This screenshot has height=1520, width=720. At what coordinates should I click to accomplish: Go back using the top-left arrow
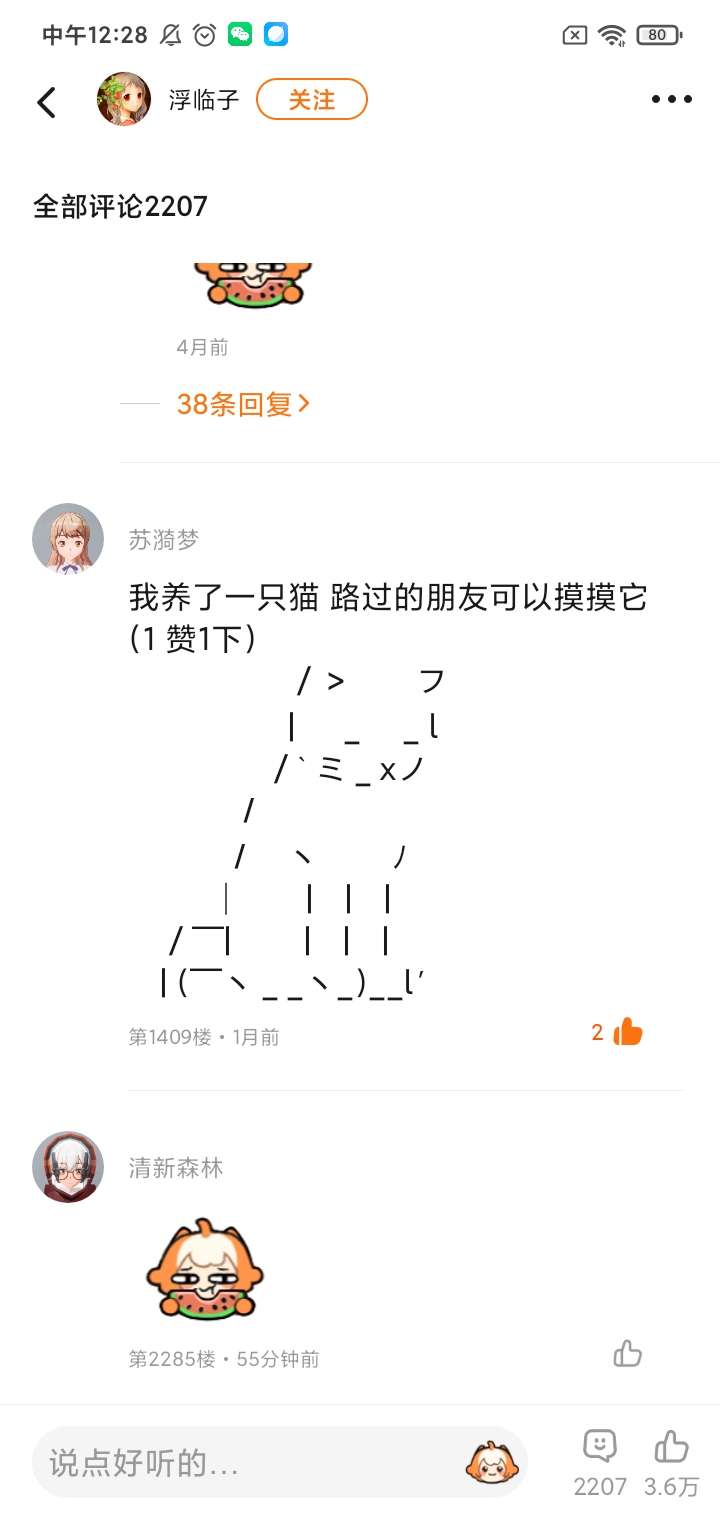[46, 101]
